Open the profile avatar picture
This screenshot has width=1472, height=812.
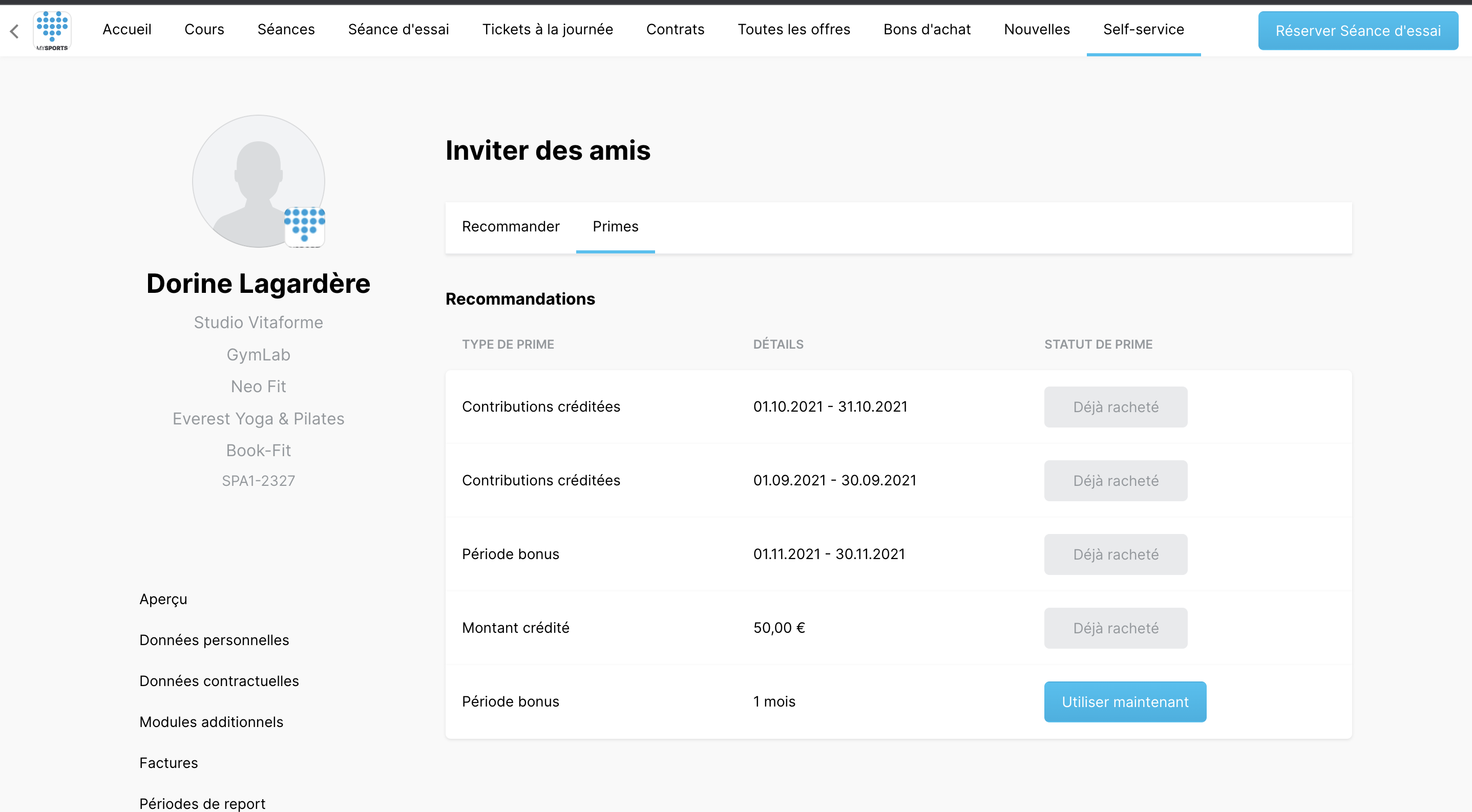[x=258, y=181]
